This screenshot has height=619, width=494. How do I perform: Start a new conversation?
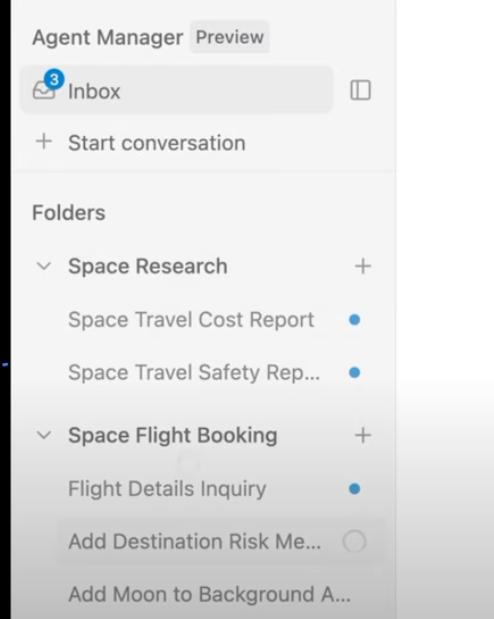tap(156, 143)
